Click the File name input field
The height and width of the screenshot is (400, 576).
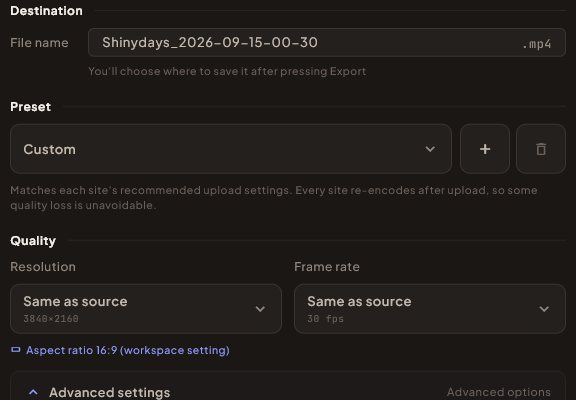pos(327,43)
